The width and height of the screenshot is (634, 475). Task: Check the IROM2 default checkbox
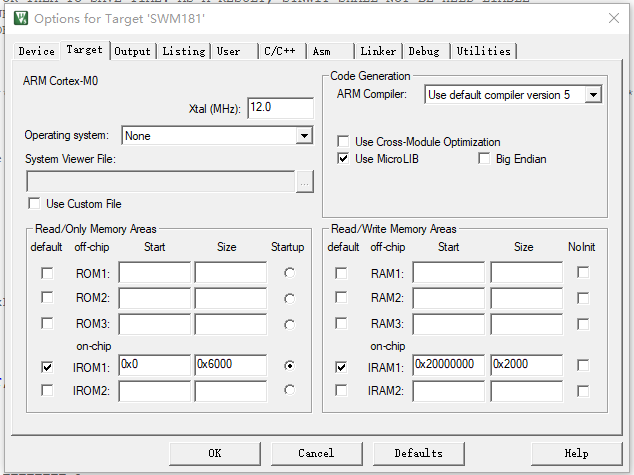(47, 391)
